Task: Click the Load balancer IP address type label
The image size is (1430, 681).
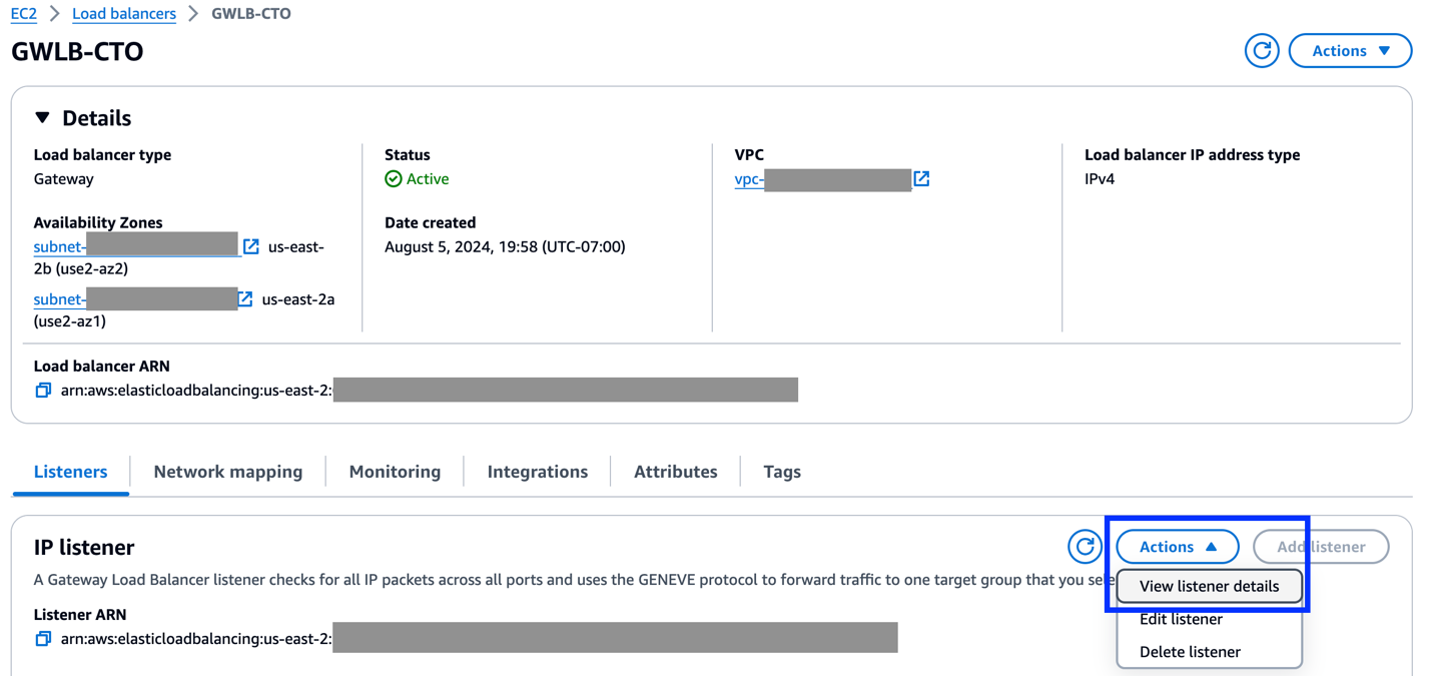Action: [1192, 155]
